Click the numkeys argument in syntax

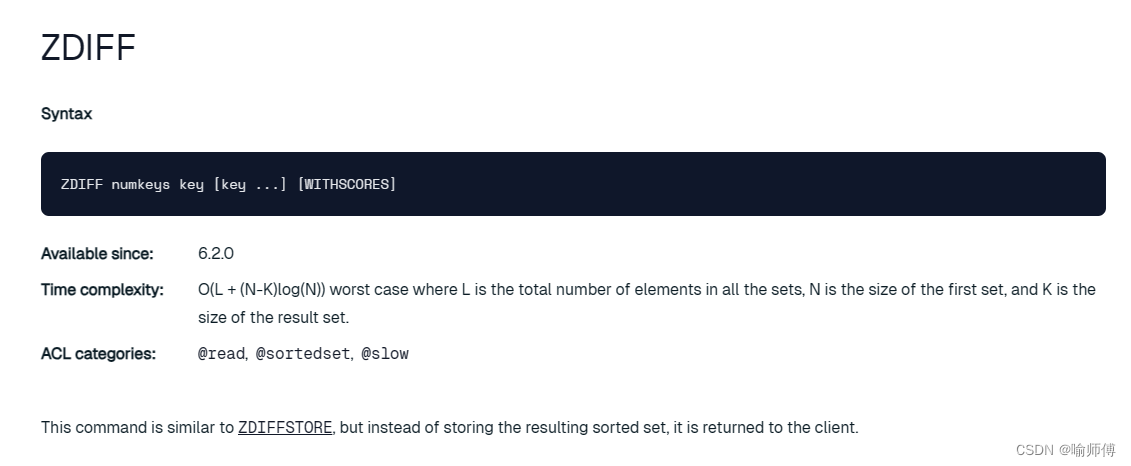[141, 184]
